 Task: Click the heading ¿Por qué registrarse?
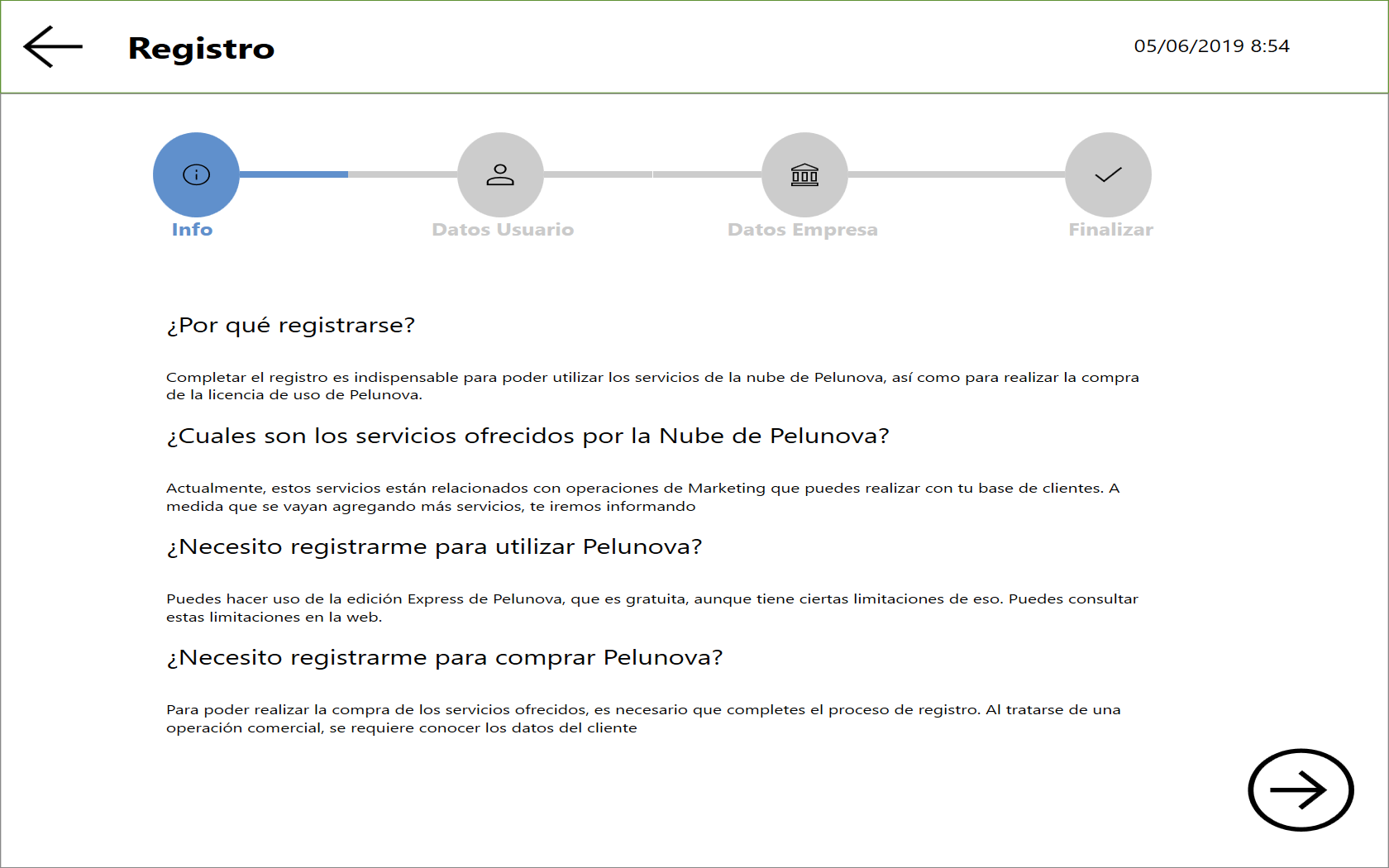[291, 326]
